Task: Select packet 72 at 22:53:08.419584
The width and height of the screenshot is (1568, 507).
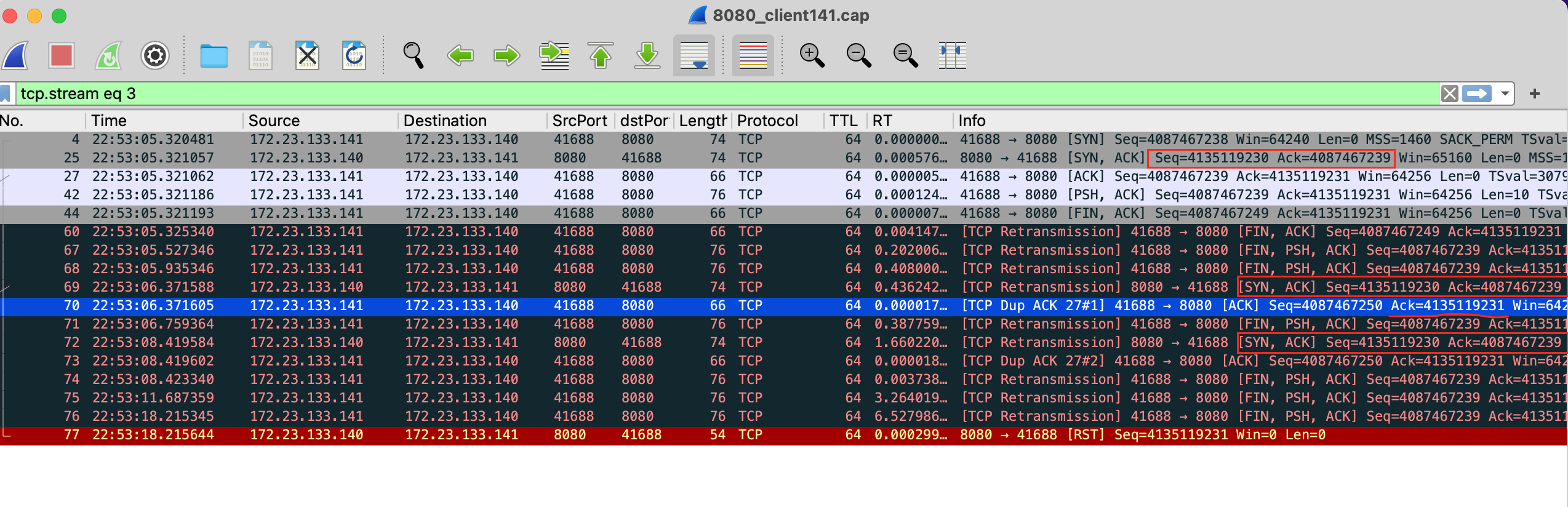Action: click(x=783, y=343)
